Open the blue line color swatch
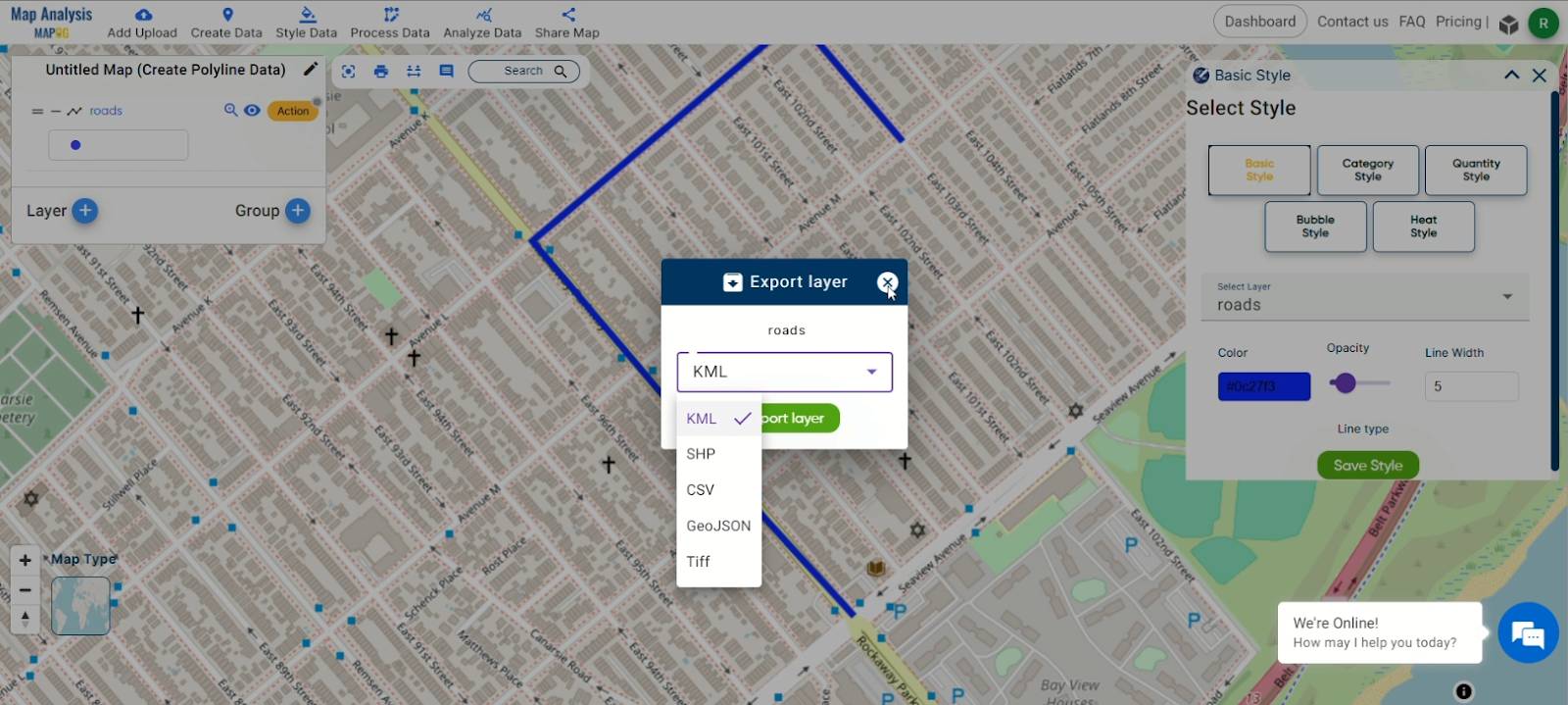The image size is (1568, 705). [1264, 386]
